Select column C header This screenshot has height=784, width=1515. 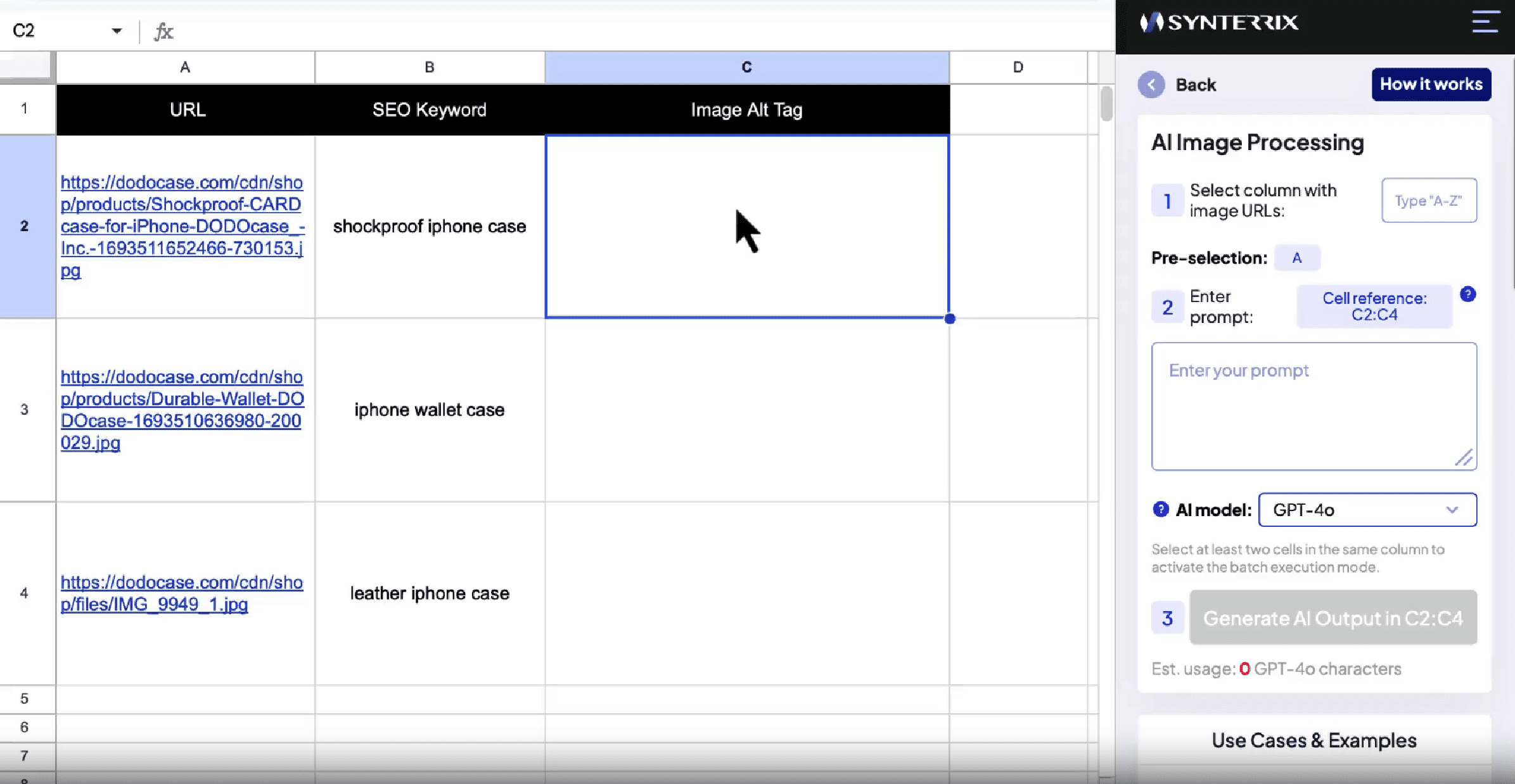747,67
